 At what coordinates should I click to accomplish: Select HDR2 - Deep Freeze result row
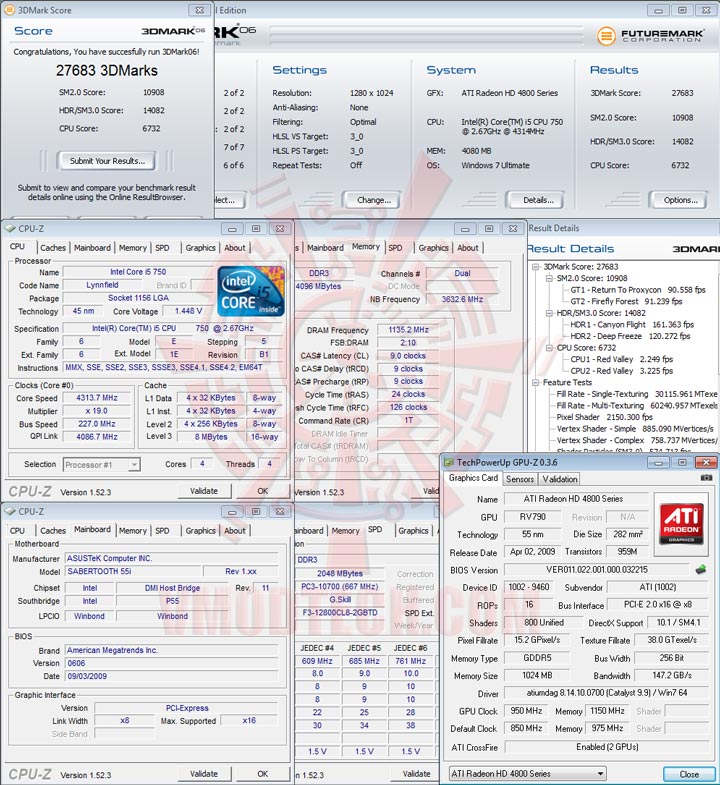click(x=630, y=336)
